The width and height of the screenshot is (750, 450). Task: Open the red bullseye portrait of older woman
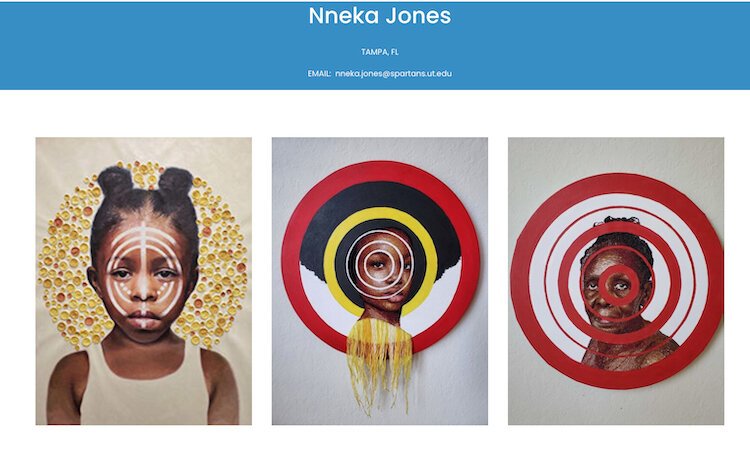pos(616,281)
